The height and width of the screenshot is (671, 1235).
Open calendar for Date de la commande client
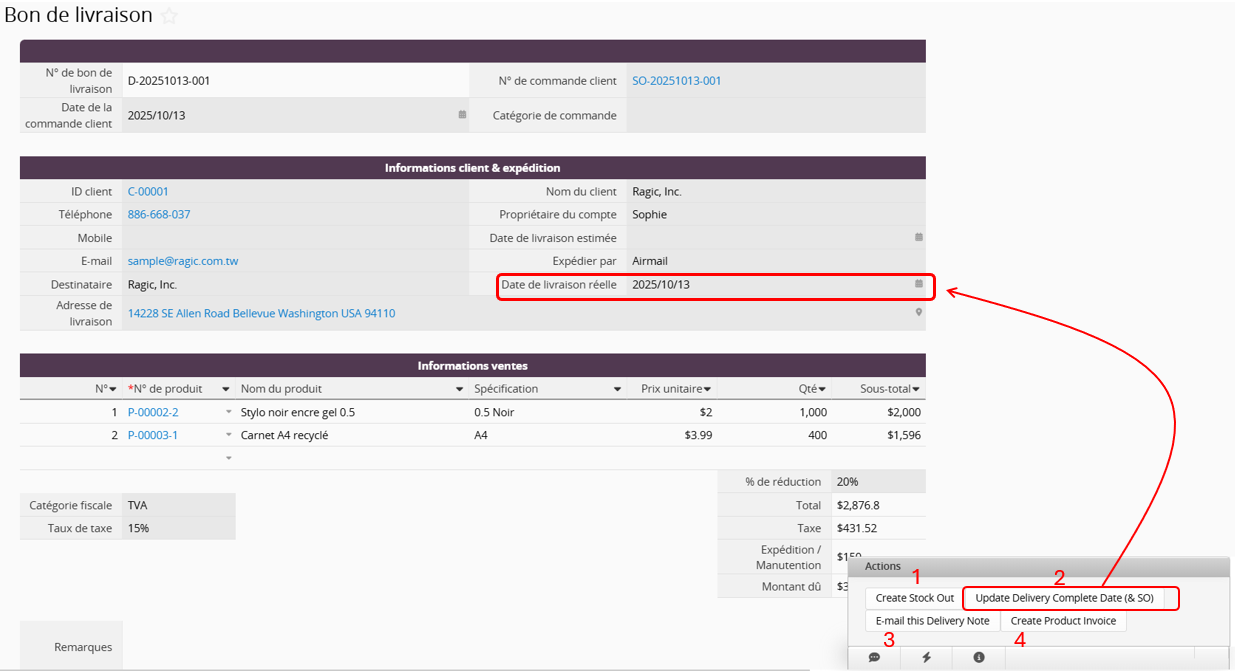click(462, 115)
